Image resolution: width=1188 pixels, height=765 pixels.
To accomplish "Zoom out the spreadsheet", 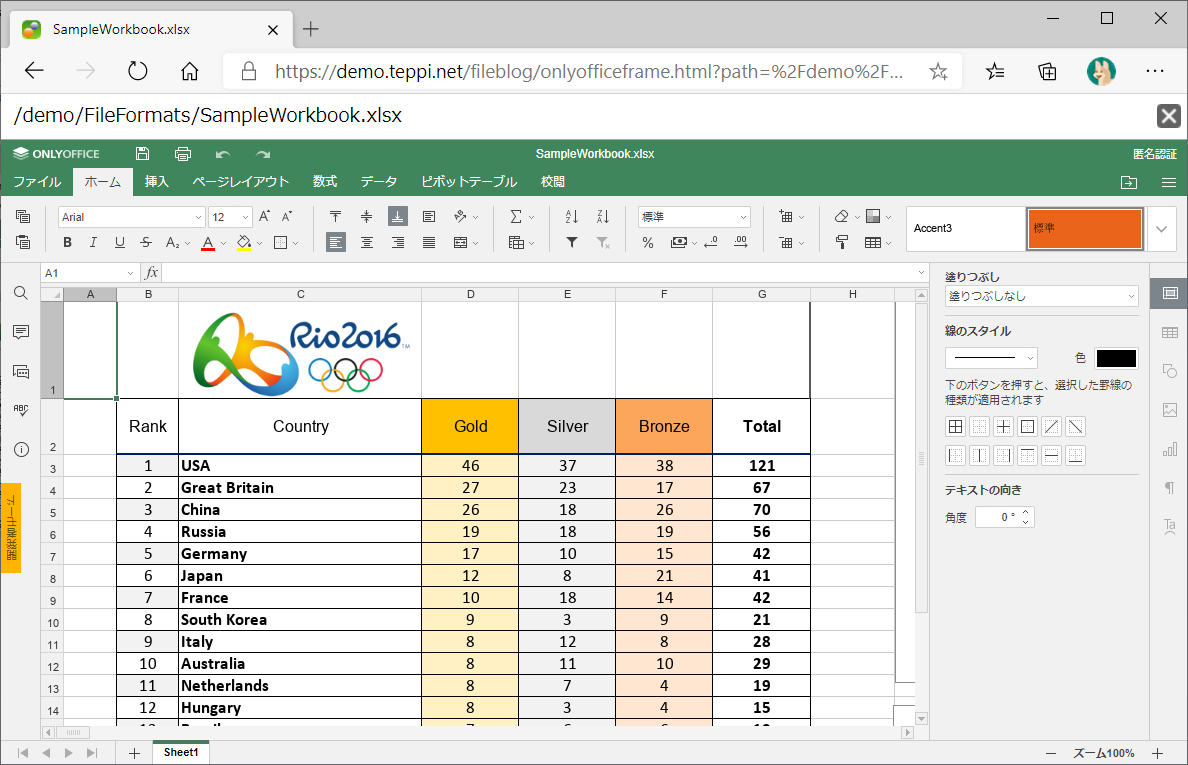I will [1051, 753].
